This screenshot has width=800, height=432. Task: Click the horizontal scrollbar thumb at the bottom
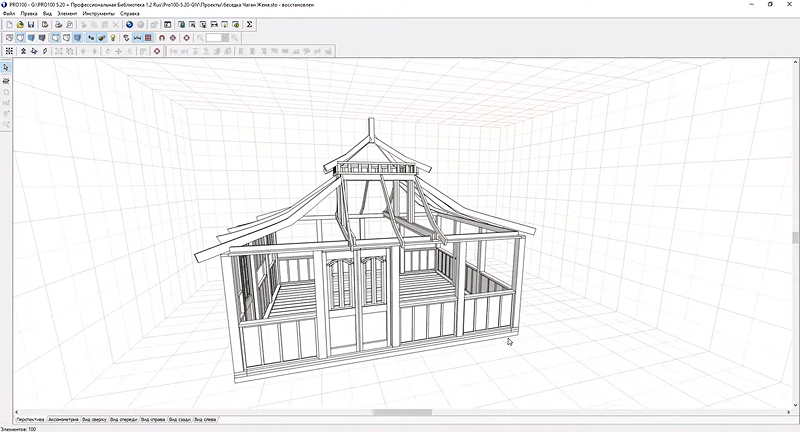click(402, 412)
